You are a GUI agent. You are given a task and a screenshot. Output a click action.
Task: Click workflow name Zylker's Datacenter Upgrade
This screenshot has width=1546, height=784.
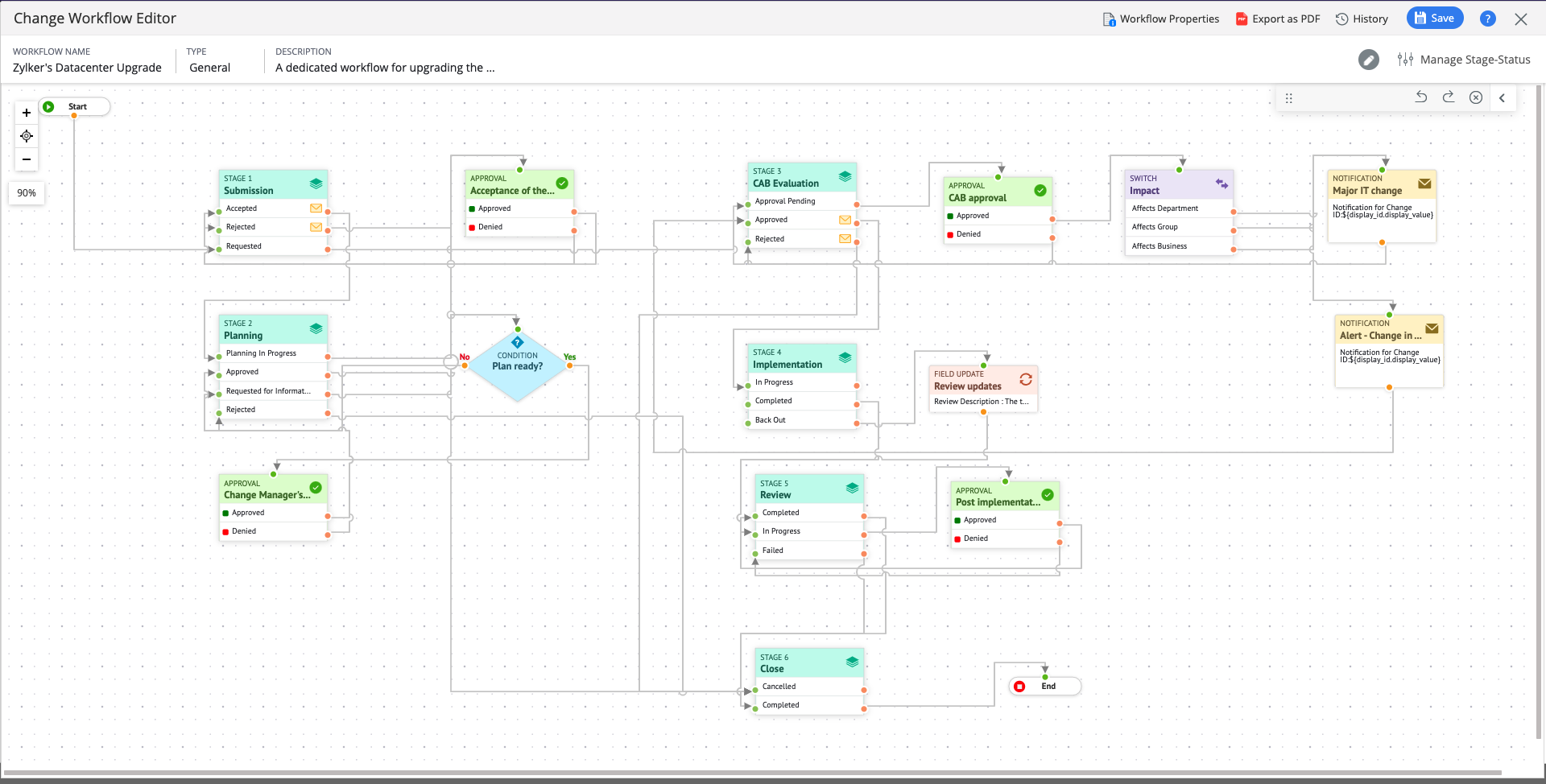pyautogui.click(x=87, y=68)
